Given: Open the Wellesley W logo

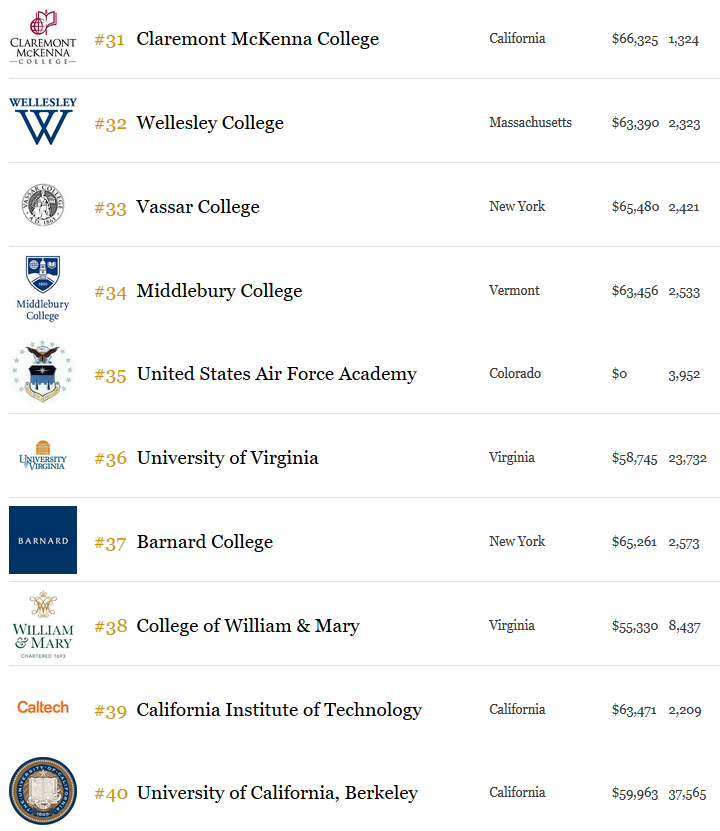Looking at the screenshot, I should point(43,121).
